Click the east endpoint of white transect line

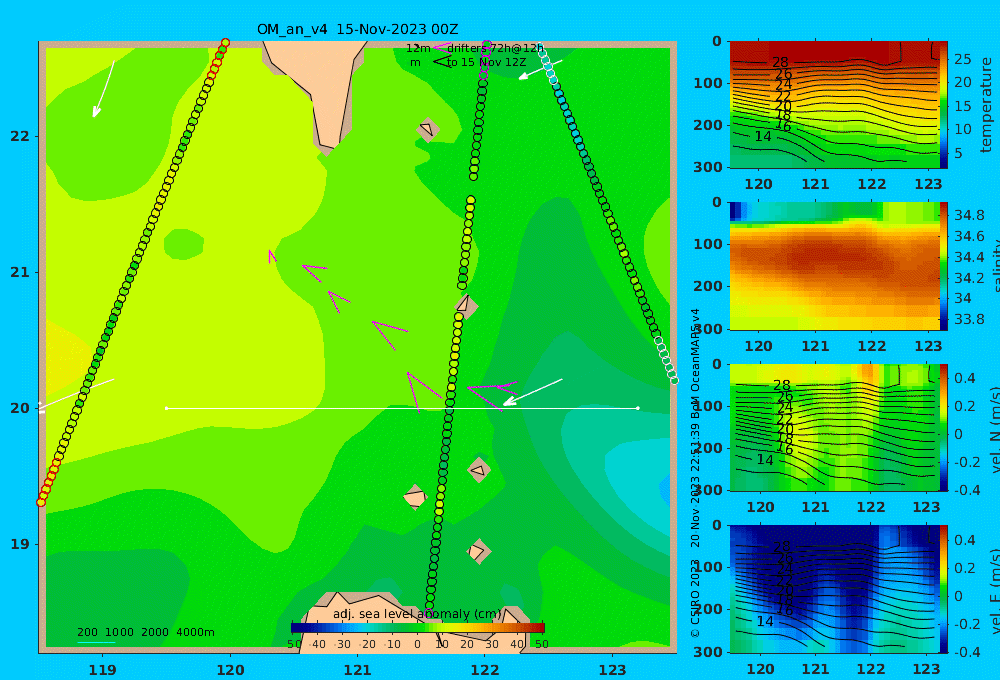638,408
